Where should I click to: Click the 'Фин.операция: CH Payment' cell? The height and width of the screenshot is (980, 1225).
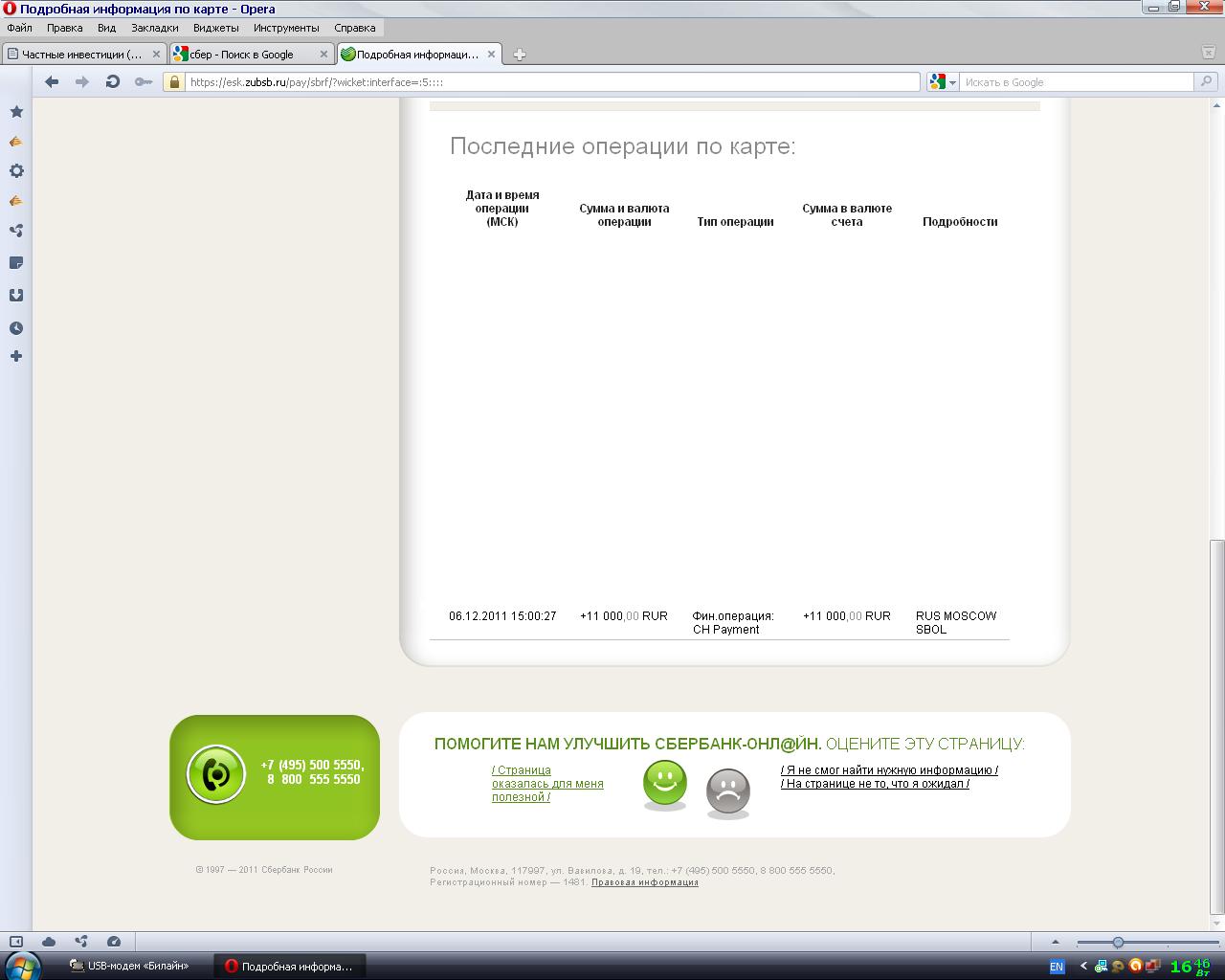tap(734, 623)
